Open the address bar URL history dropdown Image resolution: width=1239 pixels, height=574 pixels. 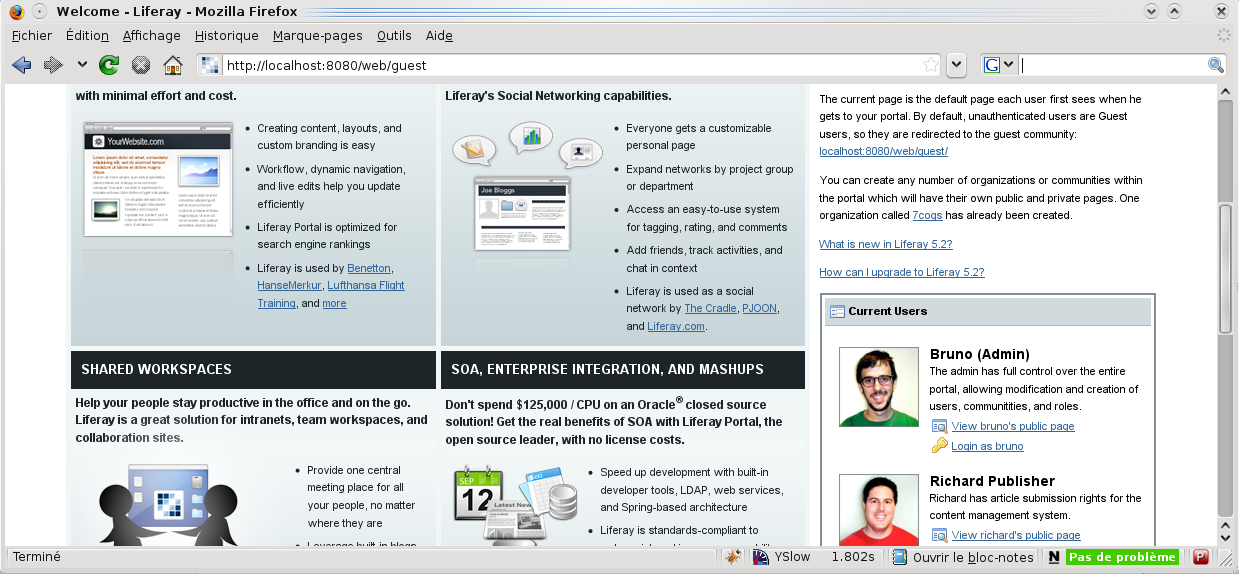(956, 65)
